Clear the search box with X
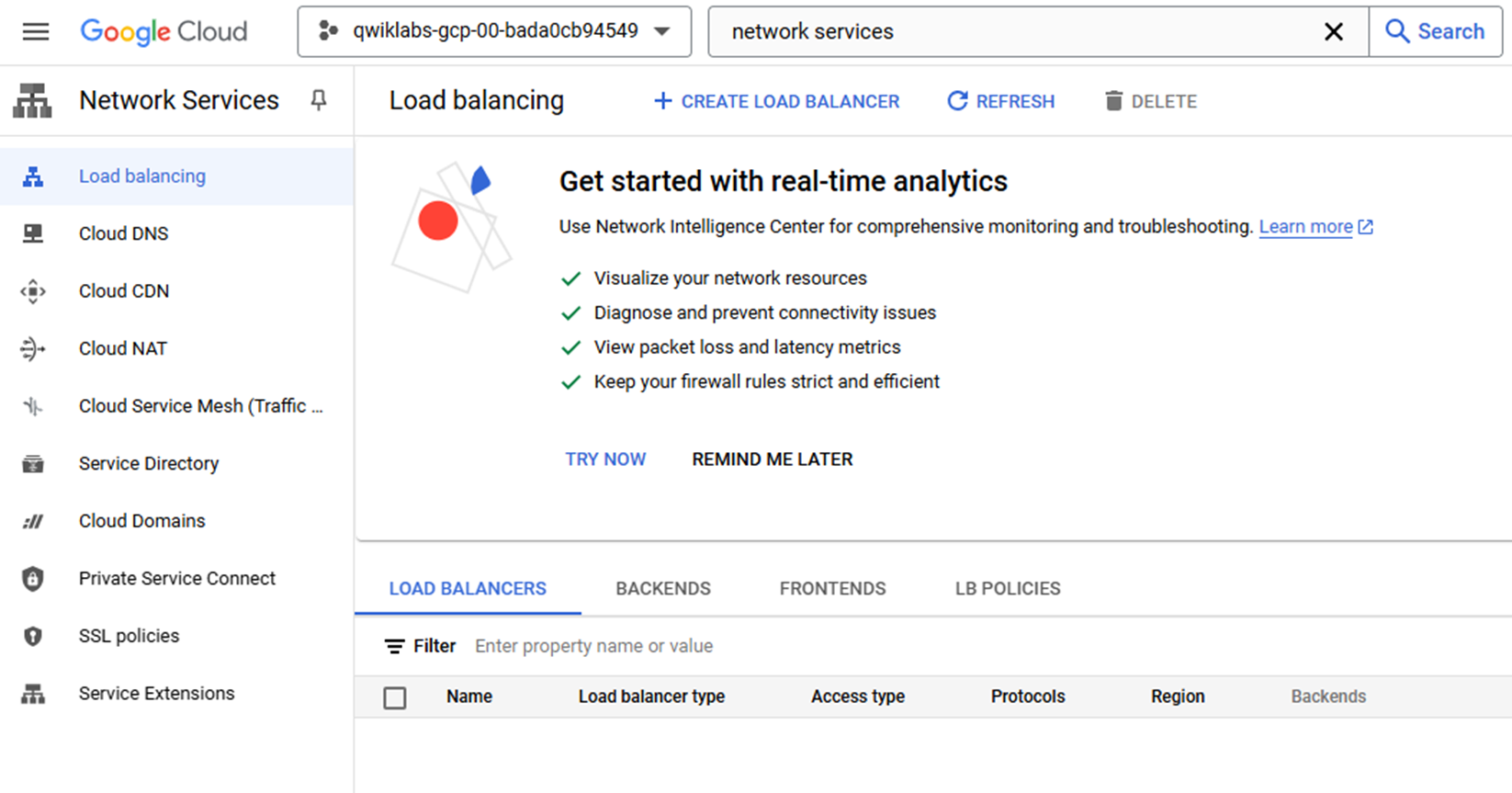This screenshot has width=1512, height=793. point(1334,31)
